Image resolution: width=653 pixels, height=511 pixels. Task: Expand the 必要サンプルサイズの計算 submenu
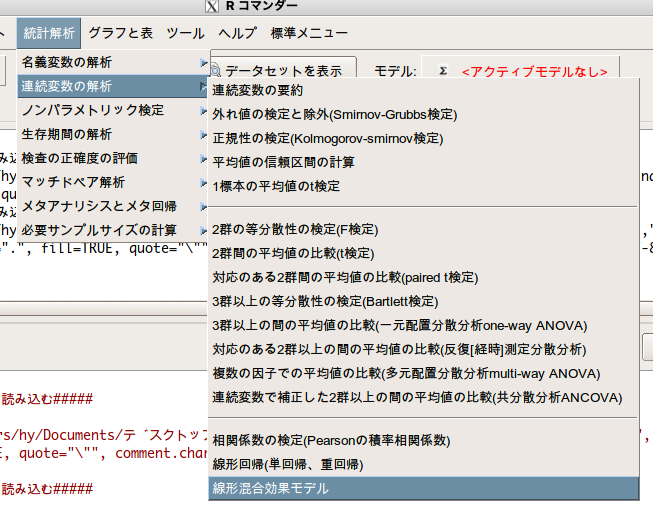[x=112, y=230]
